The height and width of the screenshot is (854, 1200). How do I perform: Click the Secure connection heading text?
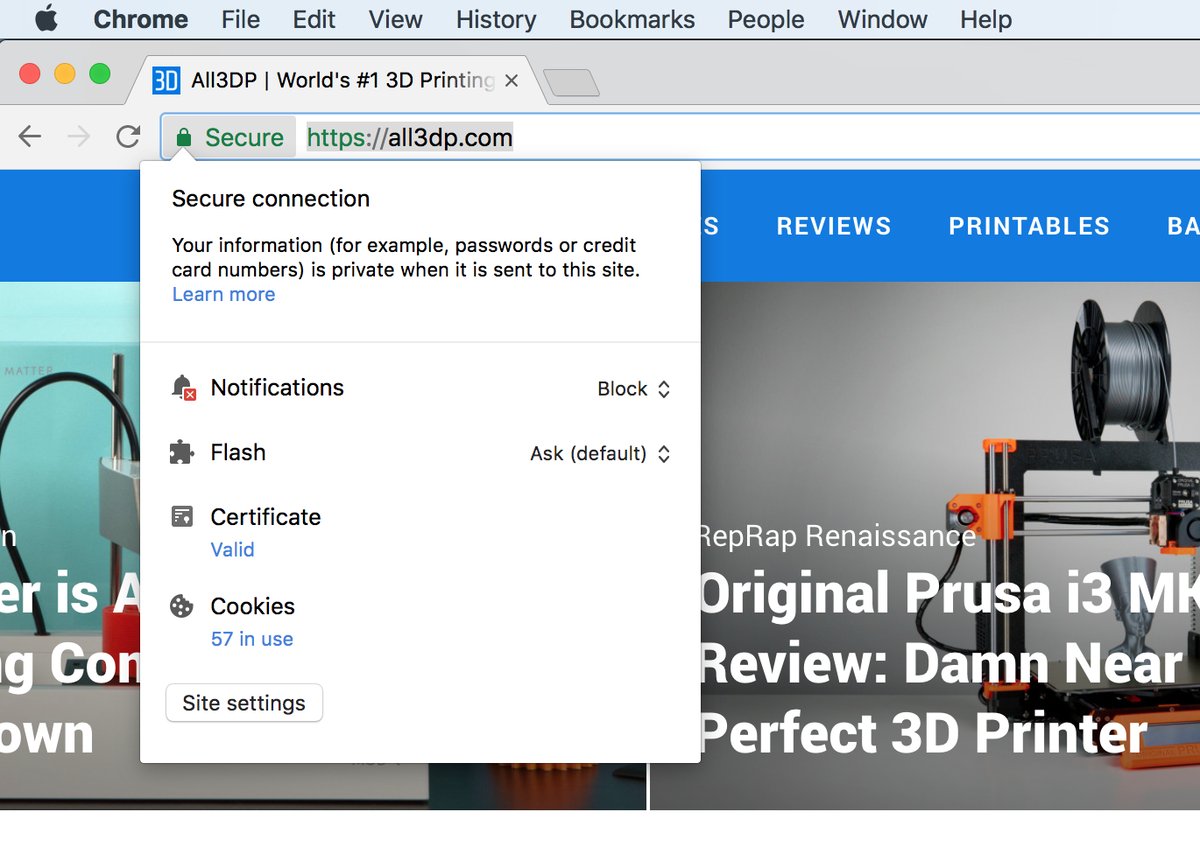point(271,198)
